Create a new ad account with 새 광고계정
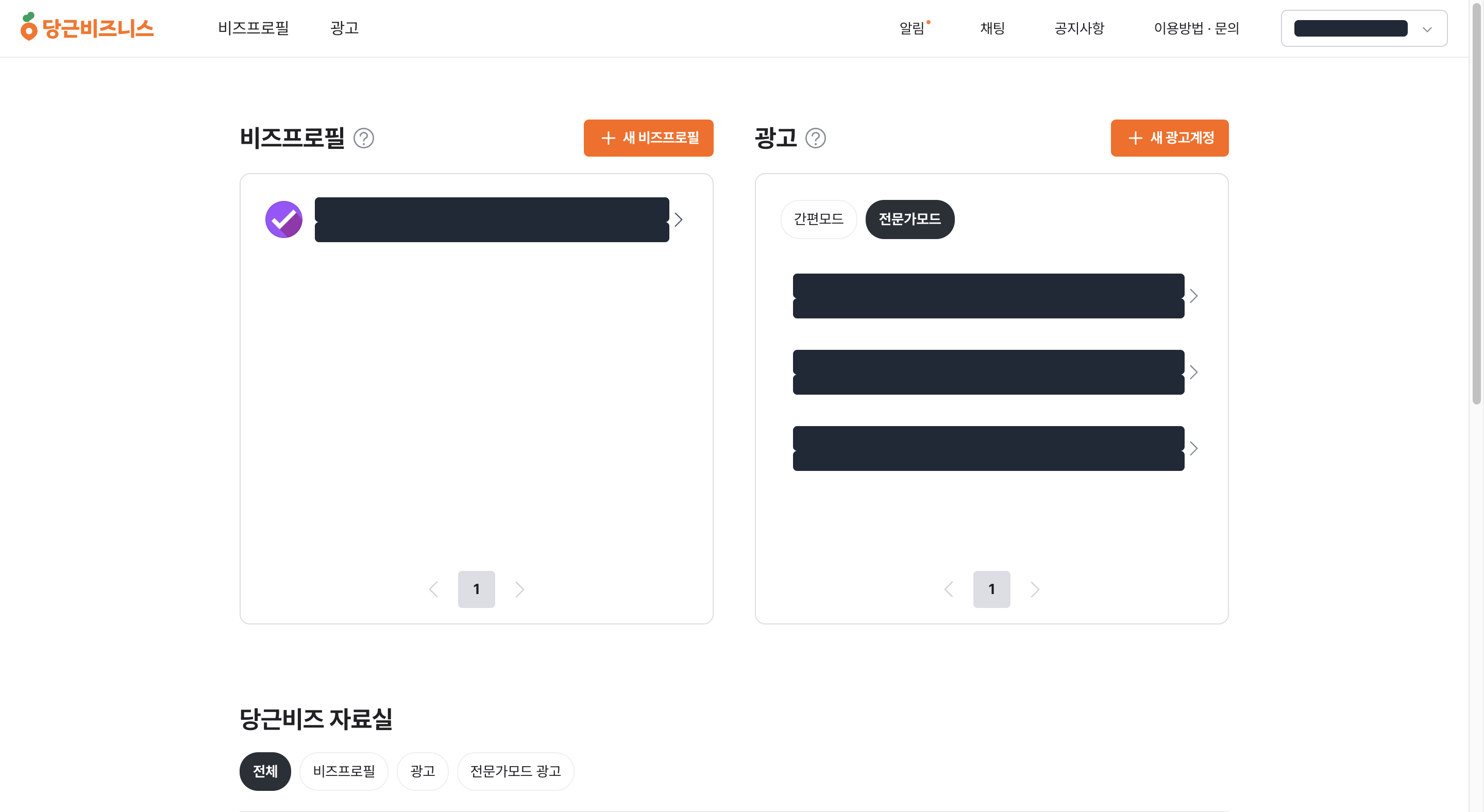This screenshot has height=812, width=1484. coord(1170,138)
